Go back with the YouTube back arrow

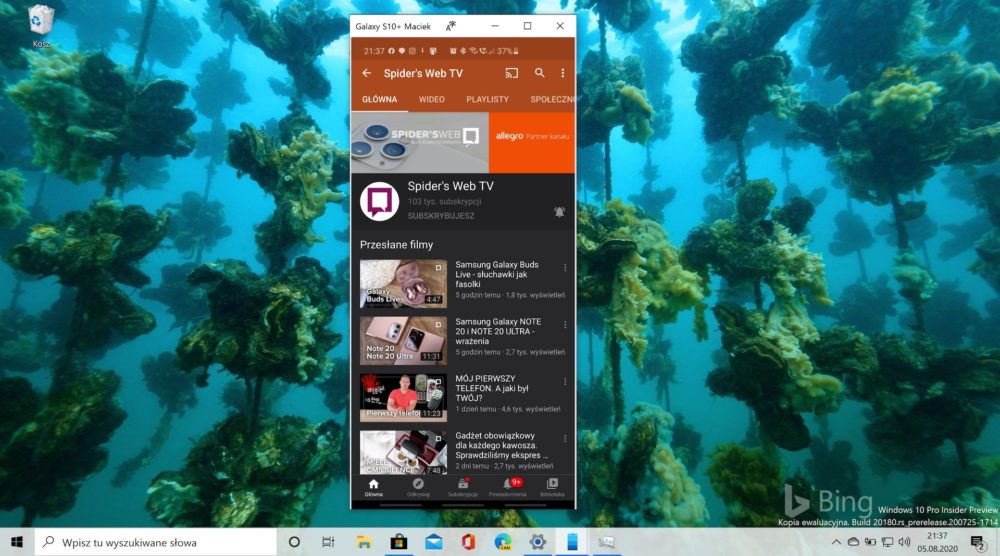tap(367, 73)
